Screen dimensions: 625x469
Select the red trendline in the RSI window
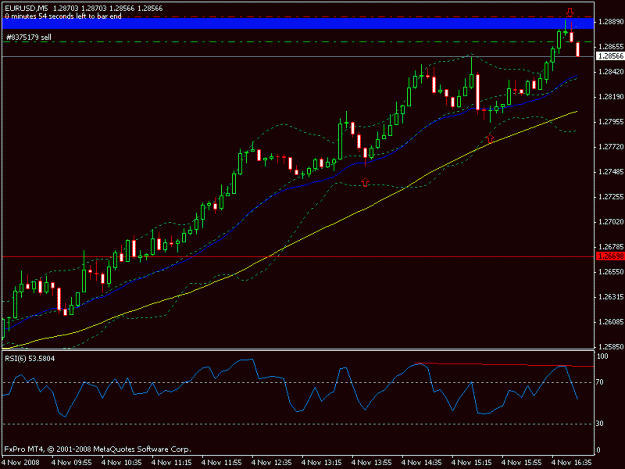coord(504,365)
